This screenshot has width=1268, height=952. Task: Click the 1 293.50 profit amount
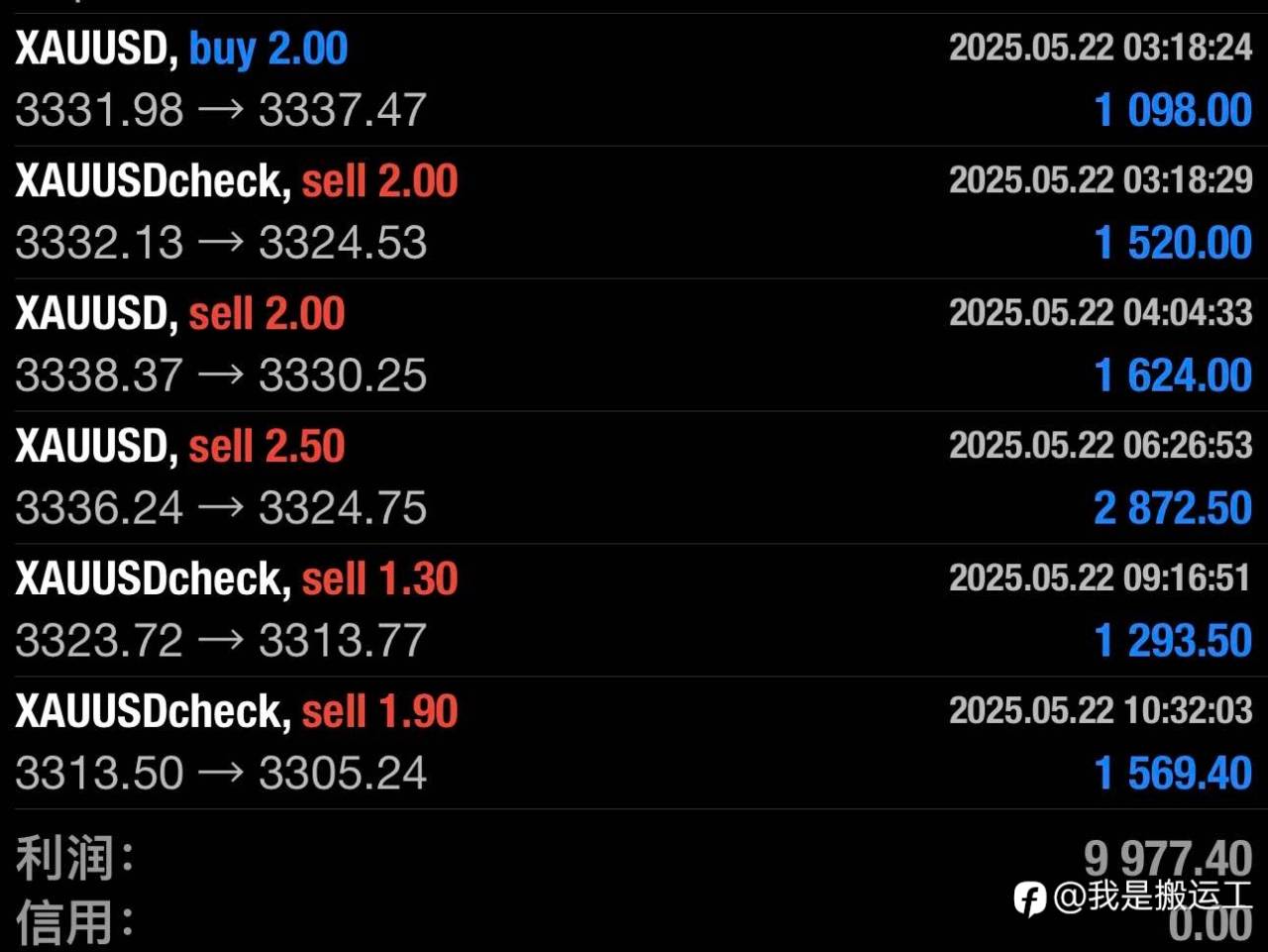1173,641
